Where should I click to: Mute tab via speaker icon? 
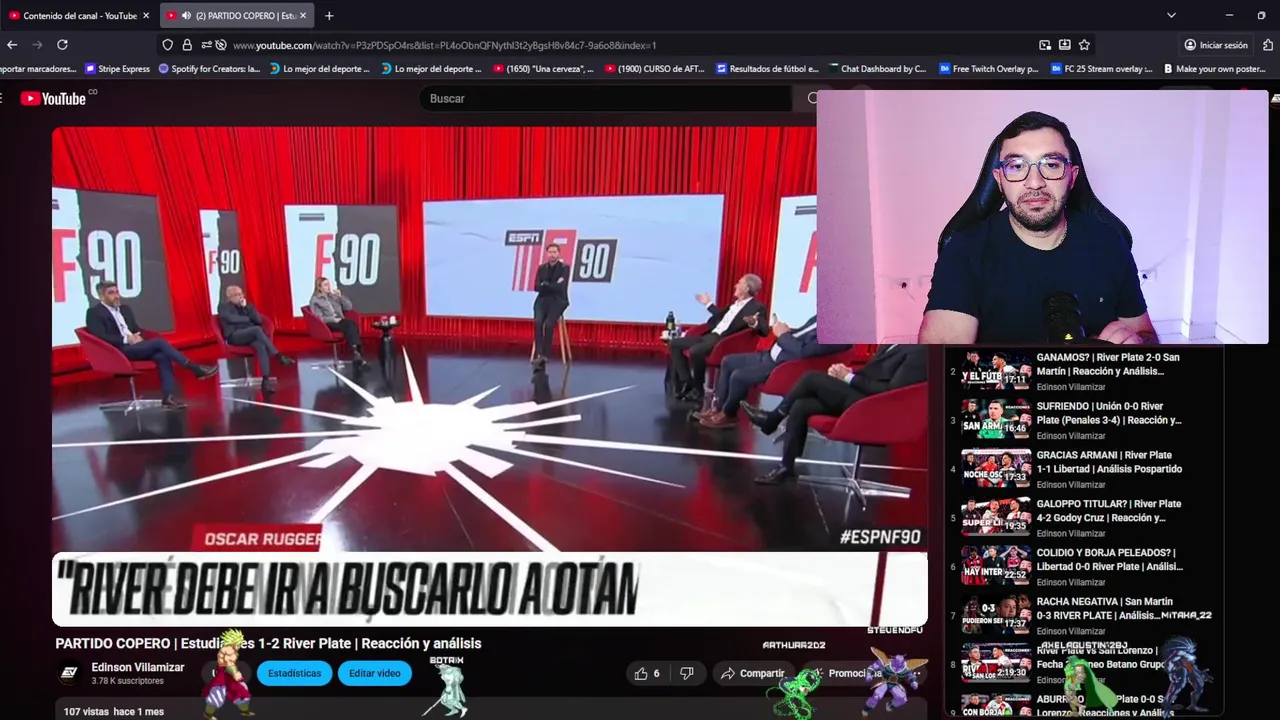click(x=186, y=15)
